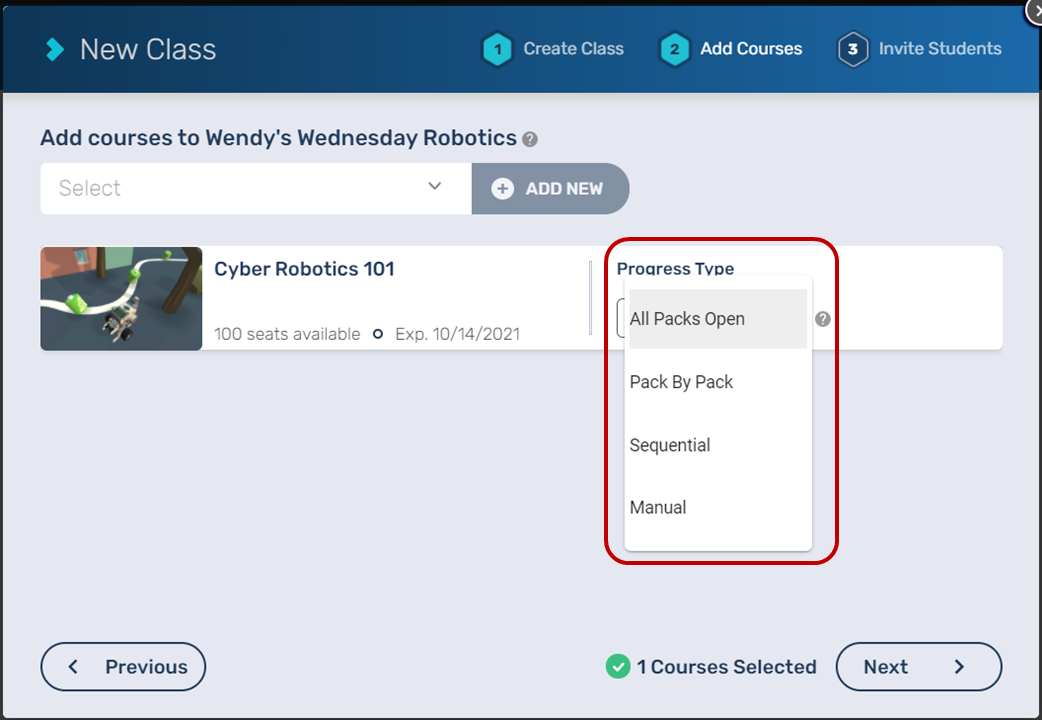Screen dimensions: 1042x720
Task: Click the Cyber Robotics 101 course thumbnail
Action: click(121, 299)
